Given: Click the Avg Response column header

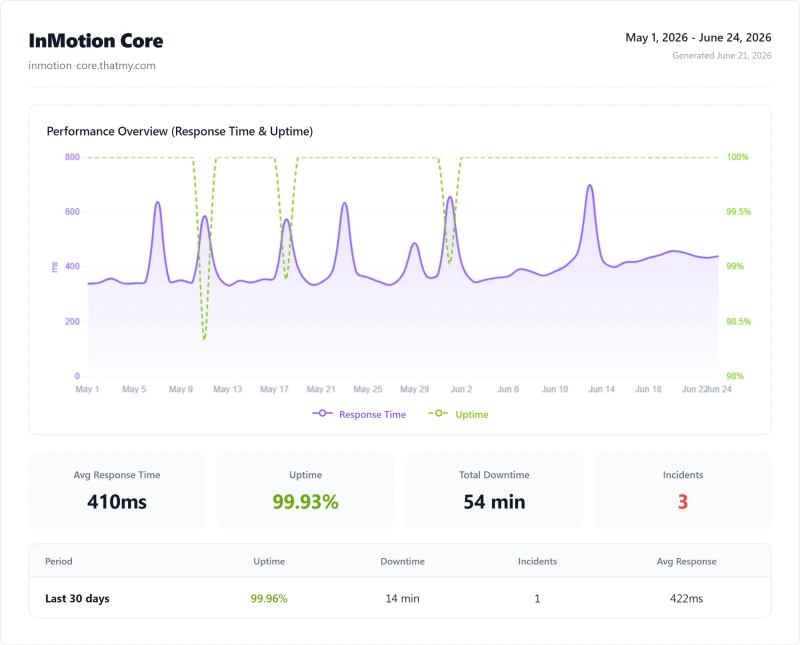Looking at the screenshot, I should [686, 561].
